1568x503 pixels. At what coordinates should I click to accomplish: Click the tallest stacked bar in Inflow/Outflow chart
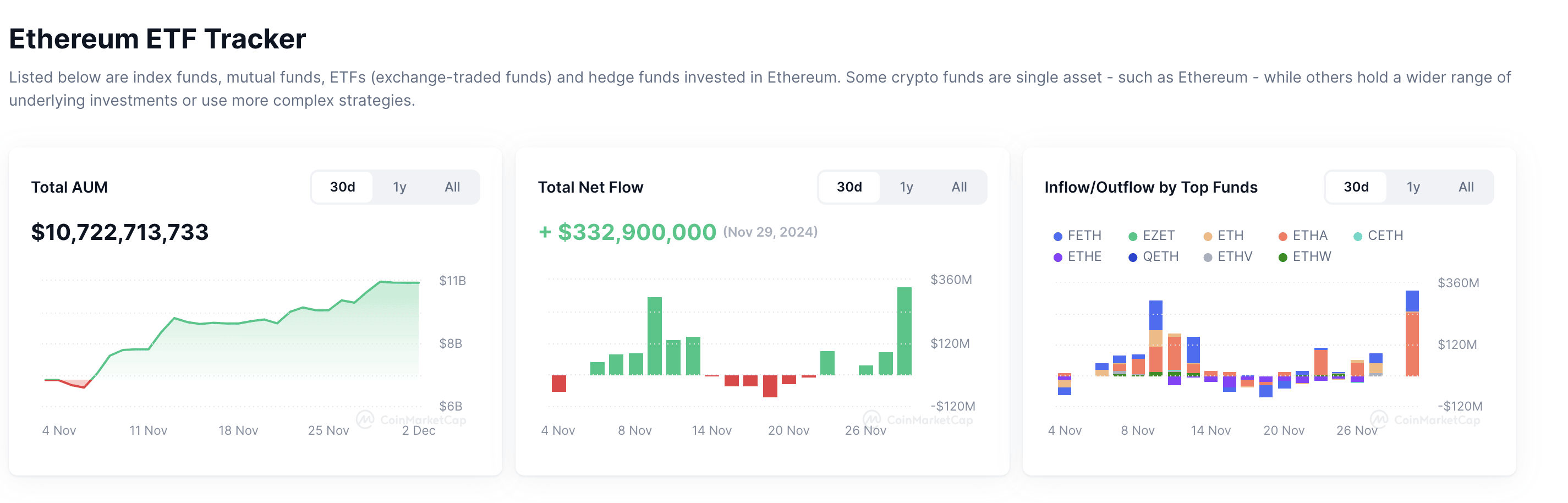click(1412, 333)
